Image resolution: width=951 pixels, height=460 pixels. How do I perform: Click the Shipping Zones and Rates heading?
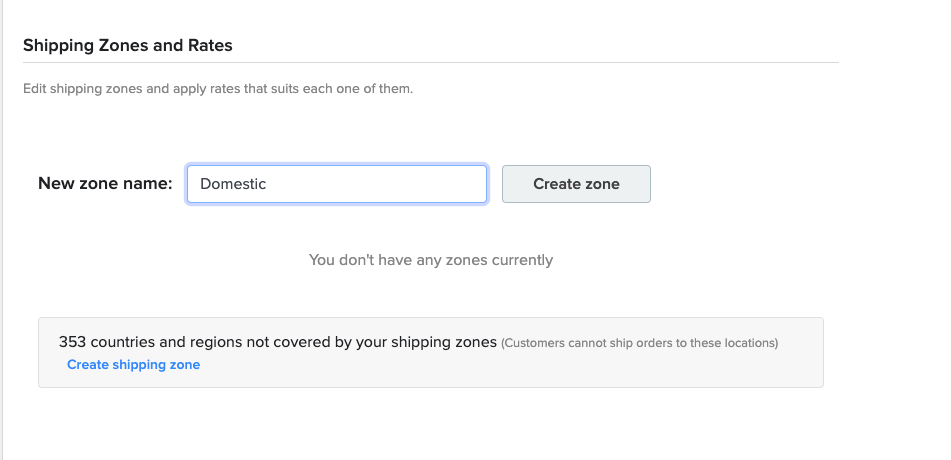(127, 46)
